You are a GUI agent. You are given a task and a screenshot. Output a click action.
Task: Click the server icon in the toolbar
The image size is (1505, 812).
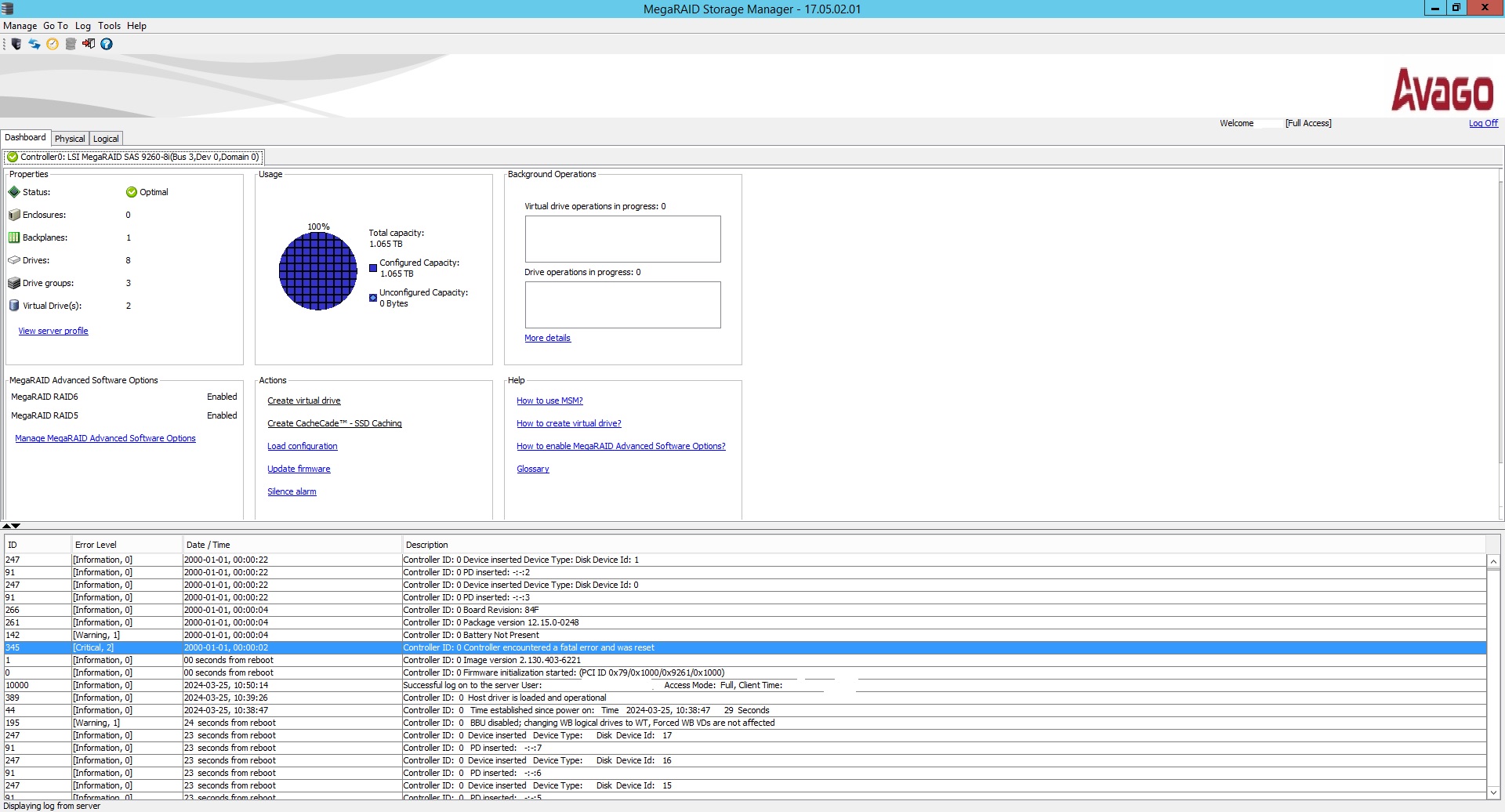click(x=16, y=44)
